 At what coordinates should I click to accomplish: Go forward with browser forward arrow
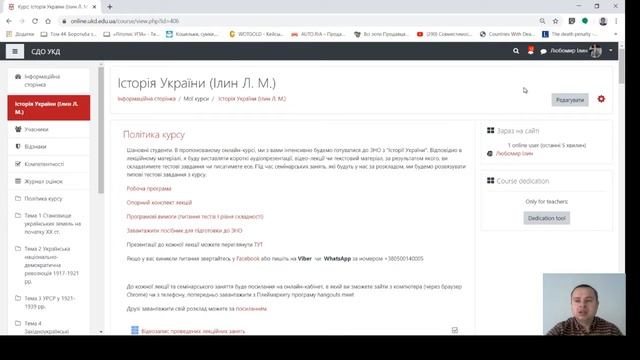tap(22, 21)
